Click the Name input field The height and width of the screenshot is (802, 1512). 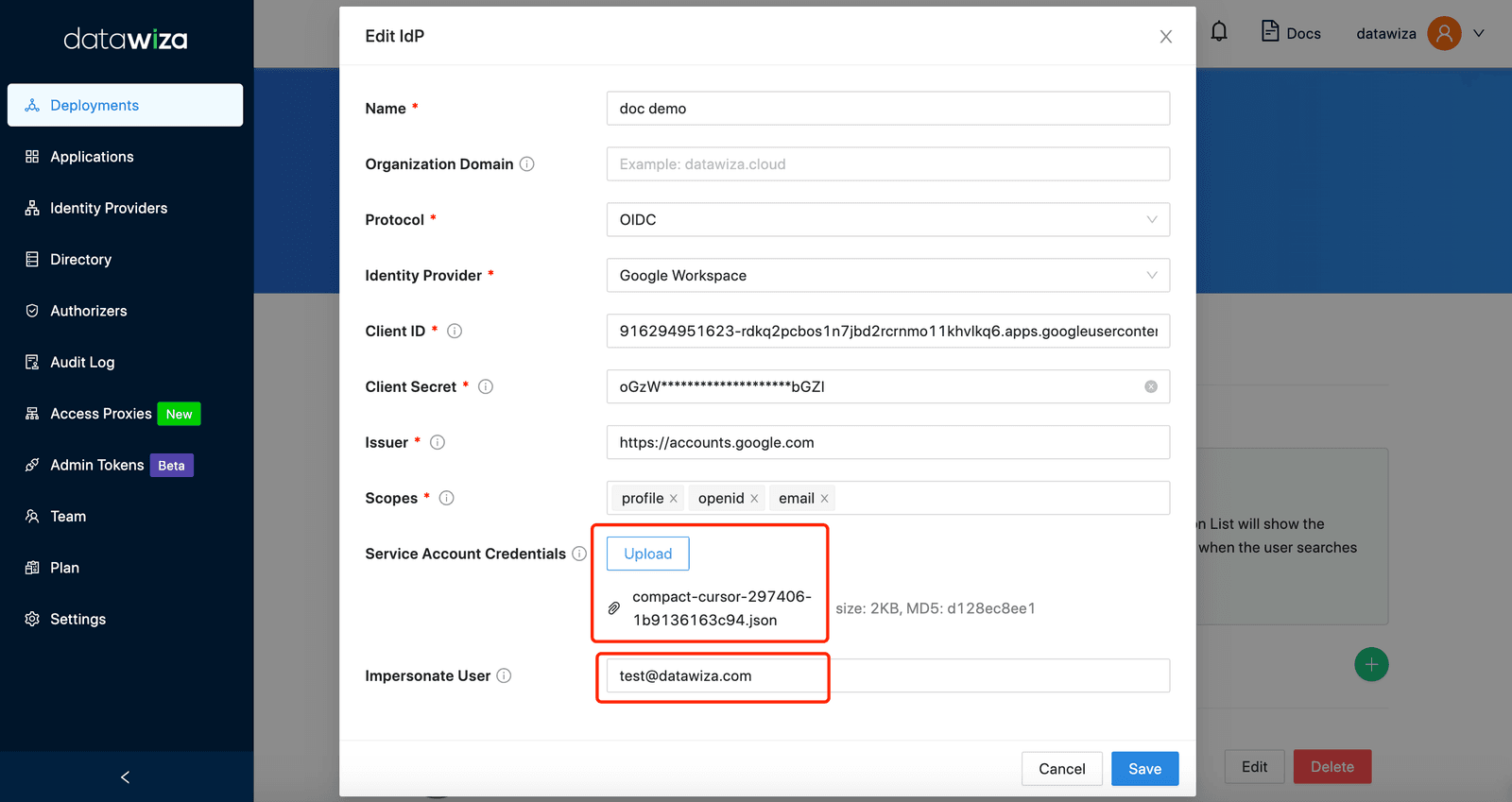click(888, 109)
